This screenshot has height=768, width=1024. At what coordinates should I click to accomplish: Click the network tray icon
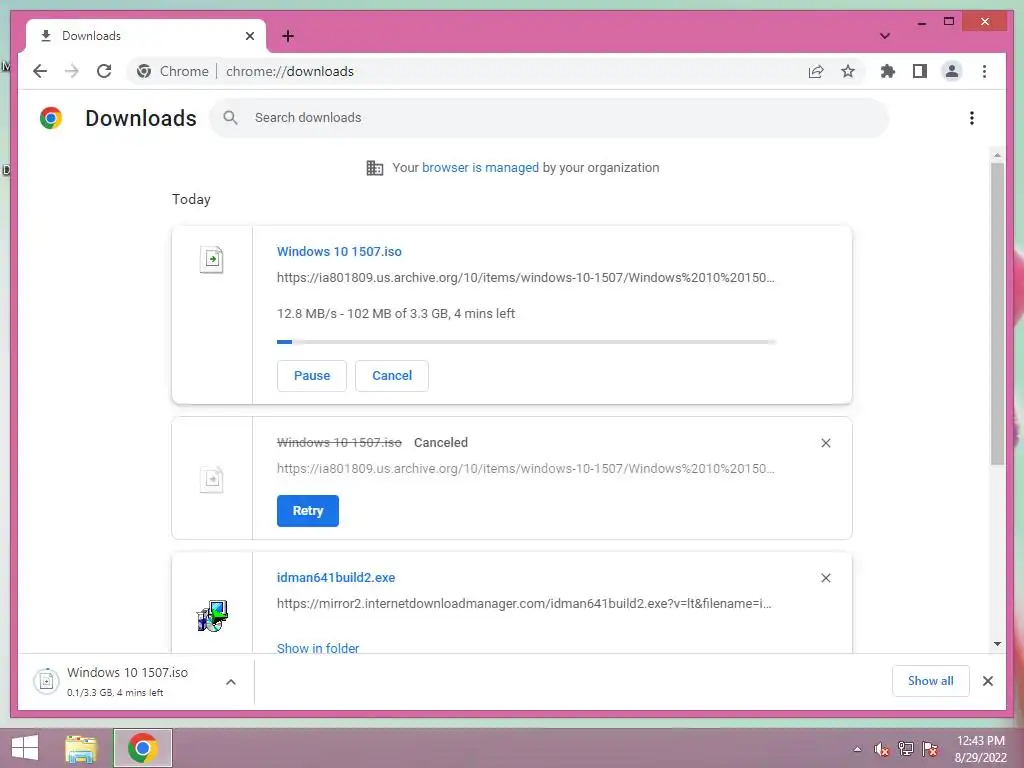tap(906, 749)
